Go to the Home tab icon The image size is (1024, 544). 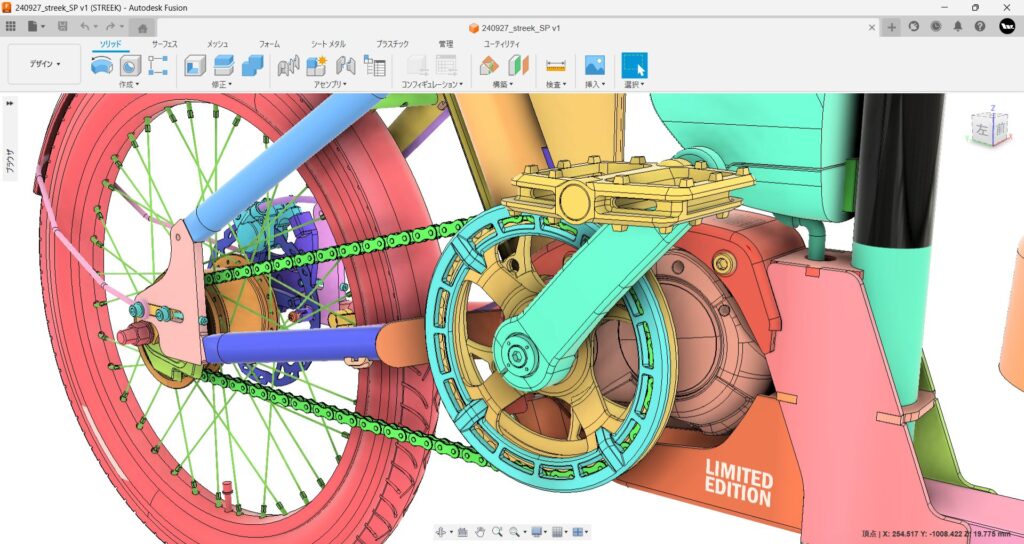[x=142, y=27]
